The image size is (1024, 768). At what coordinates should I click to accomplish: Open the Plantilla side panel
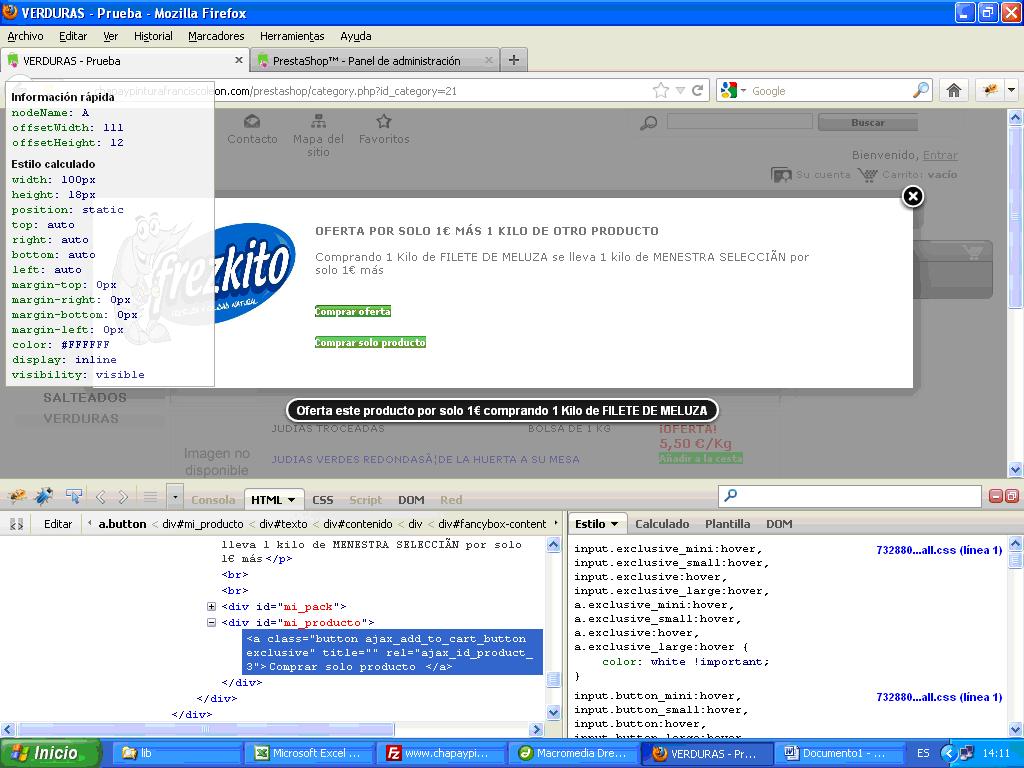728,524
